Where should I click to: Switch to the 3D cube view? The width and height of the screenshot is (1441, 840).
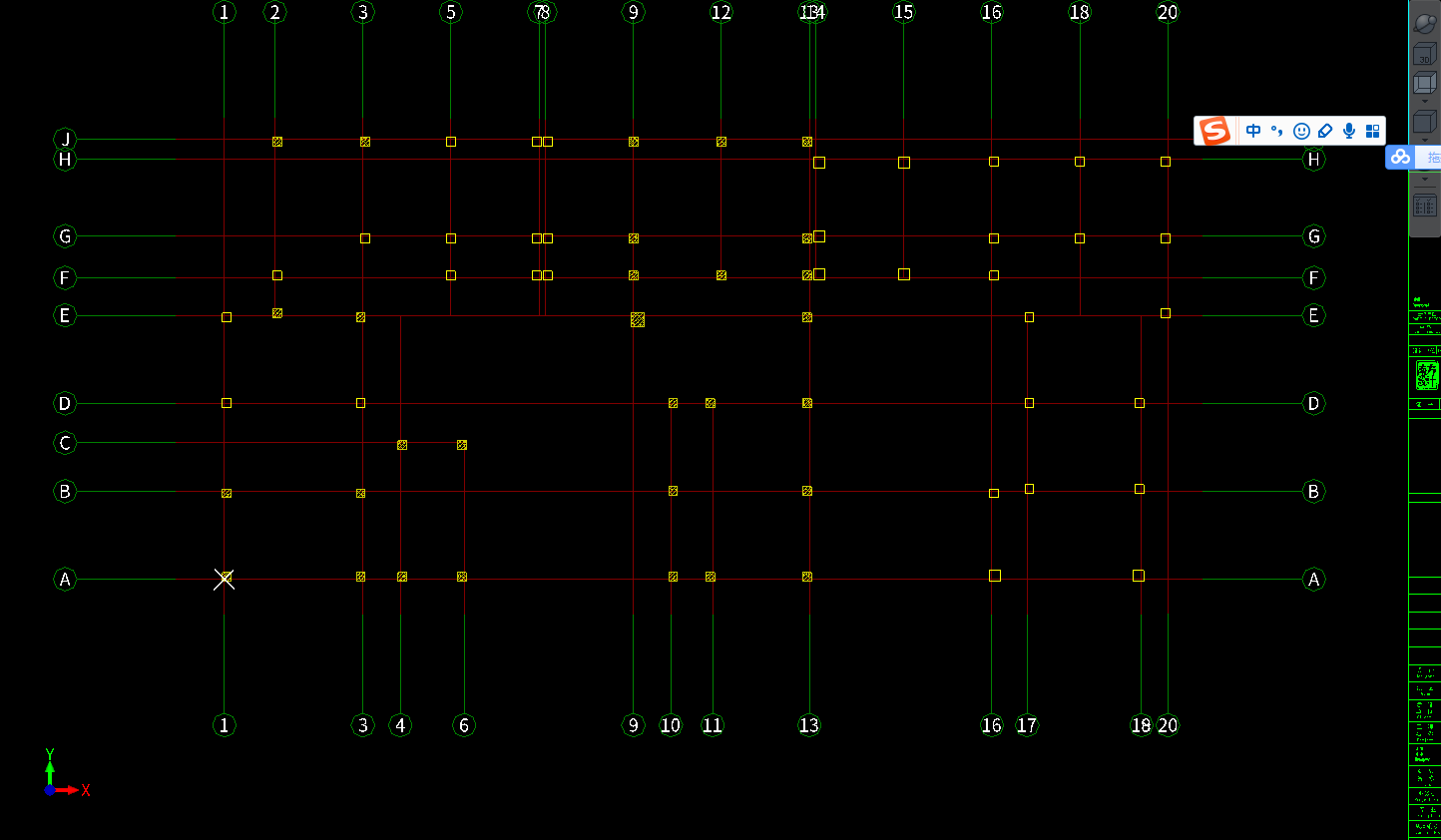1424,54
